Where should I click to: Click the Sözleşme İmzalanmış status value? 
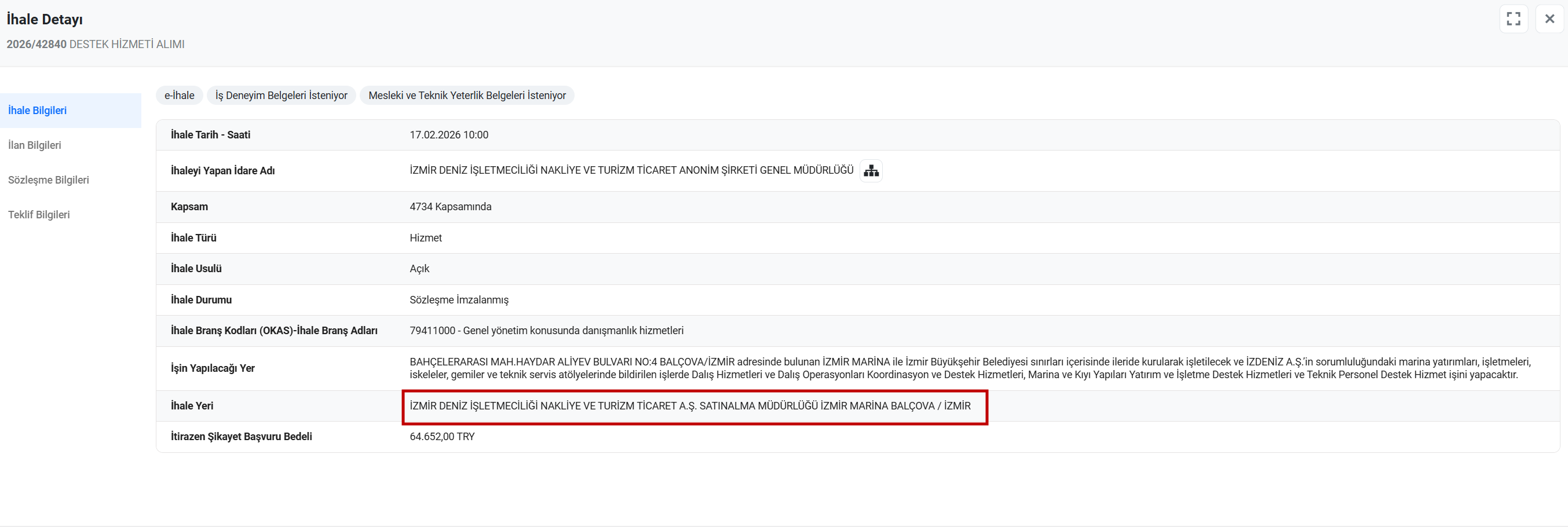coord(459,300)
